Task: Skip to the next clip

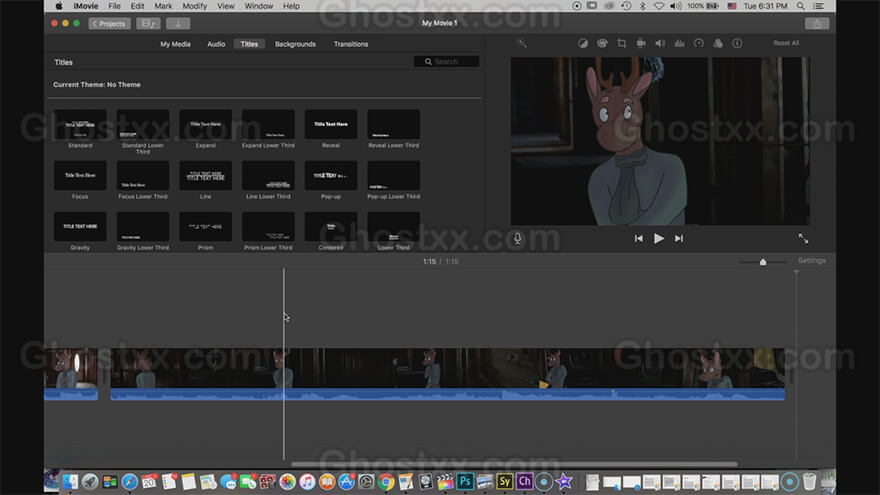Action: click(x=679, y=239)
